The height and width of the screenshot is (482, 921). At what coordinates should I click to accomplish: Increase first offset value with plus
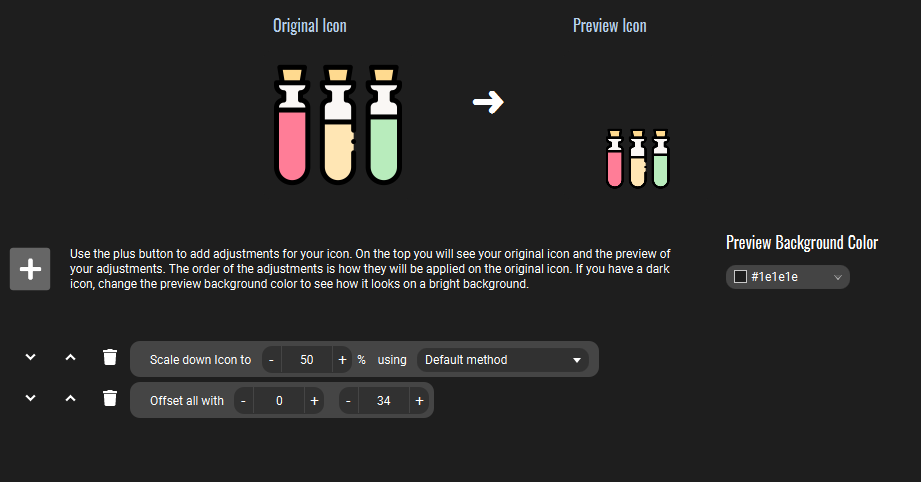pos(315,401)
